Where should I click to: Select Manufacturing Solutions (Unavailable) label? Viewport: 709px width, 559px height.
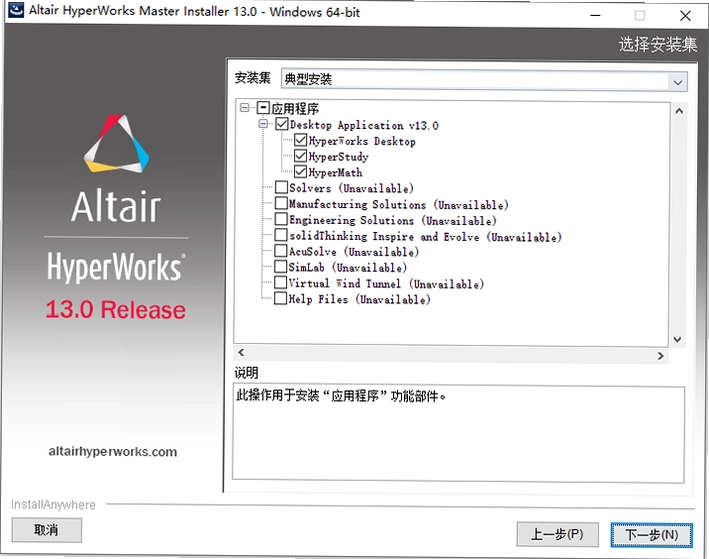pyautogui.click(x=399, y=204)
